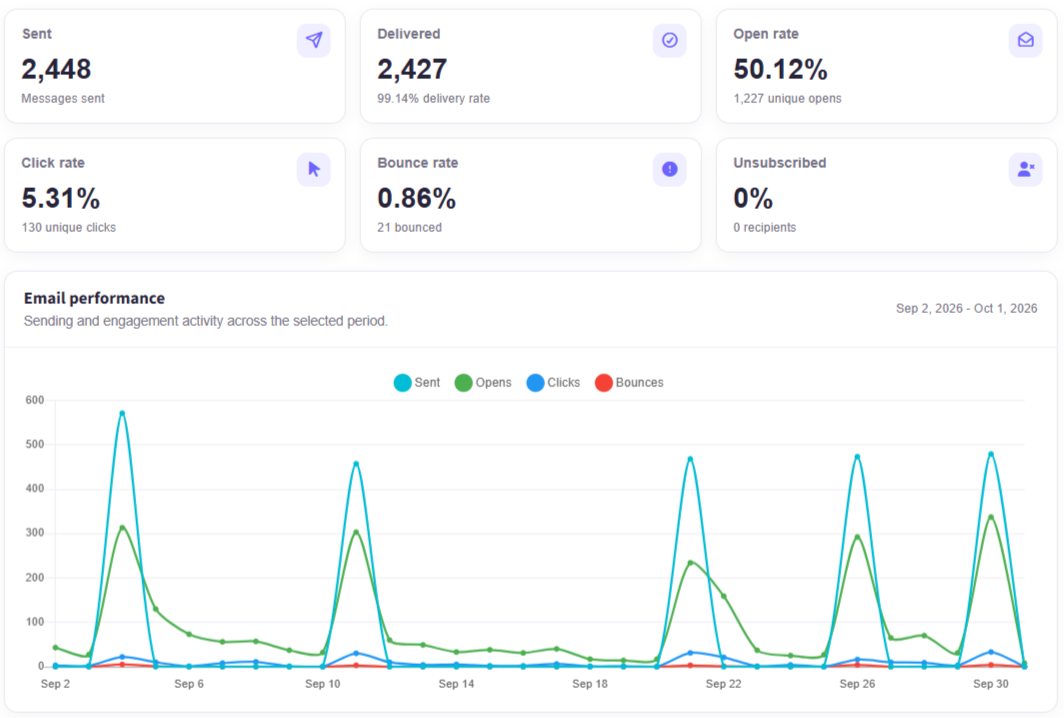
Task: Click the 'Messages sent' caption
Action: 63,98
